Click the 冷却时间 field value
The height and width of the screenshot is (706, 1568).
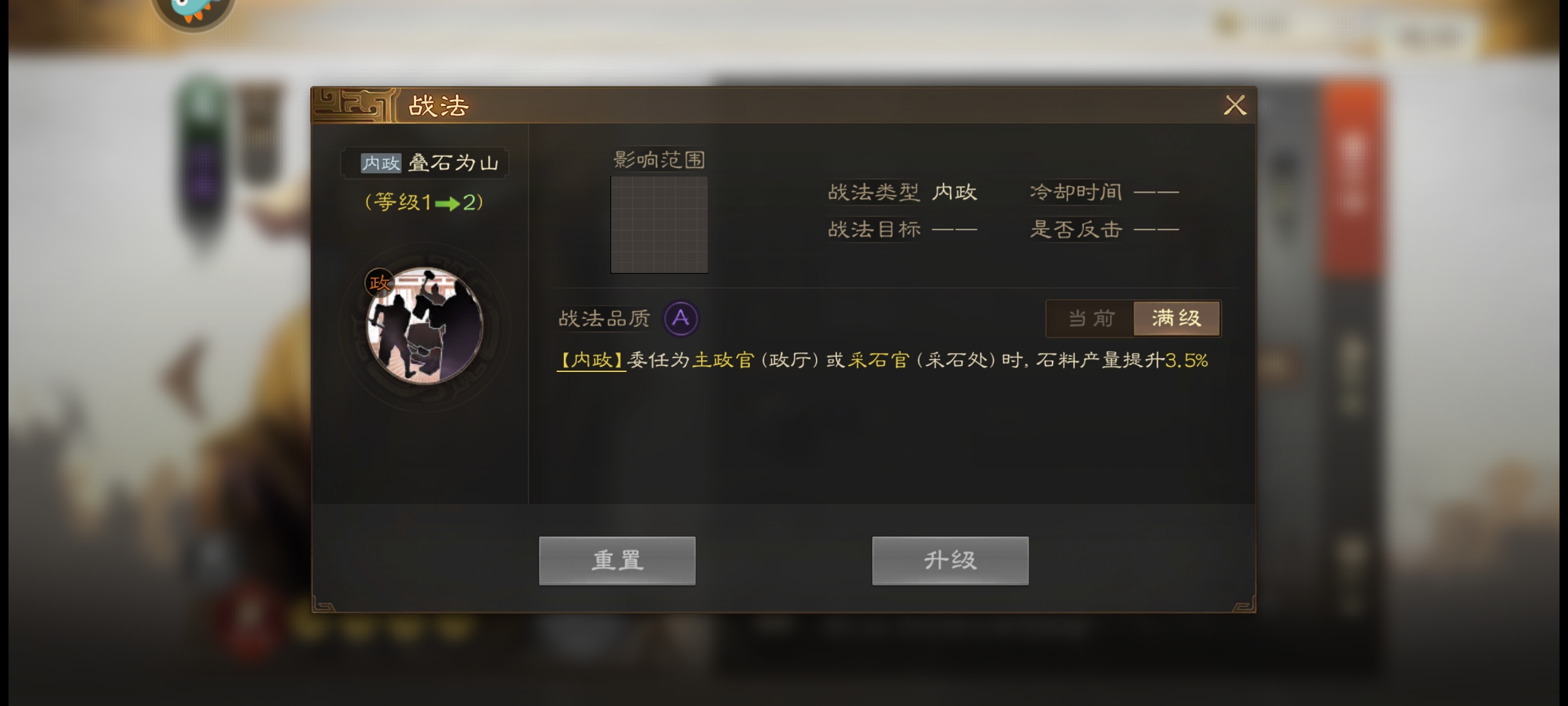(x=1156, y=192)
